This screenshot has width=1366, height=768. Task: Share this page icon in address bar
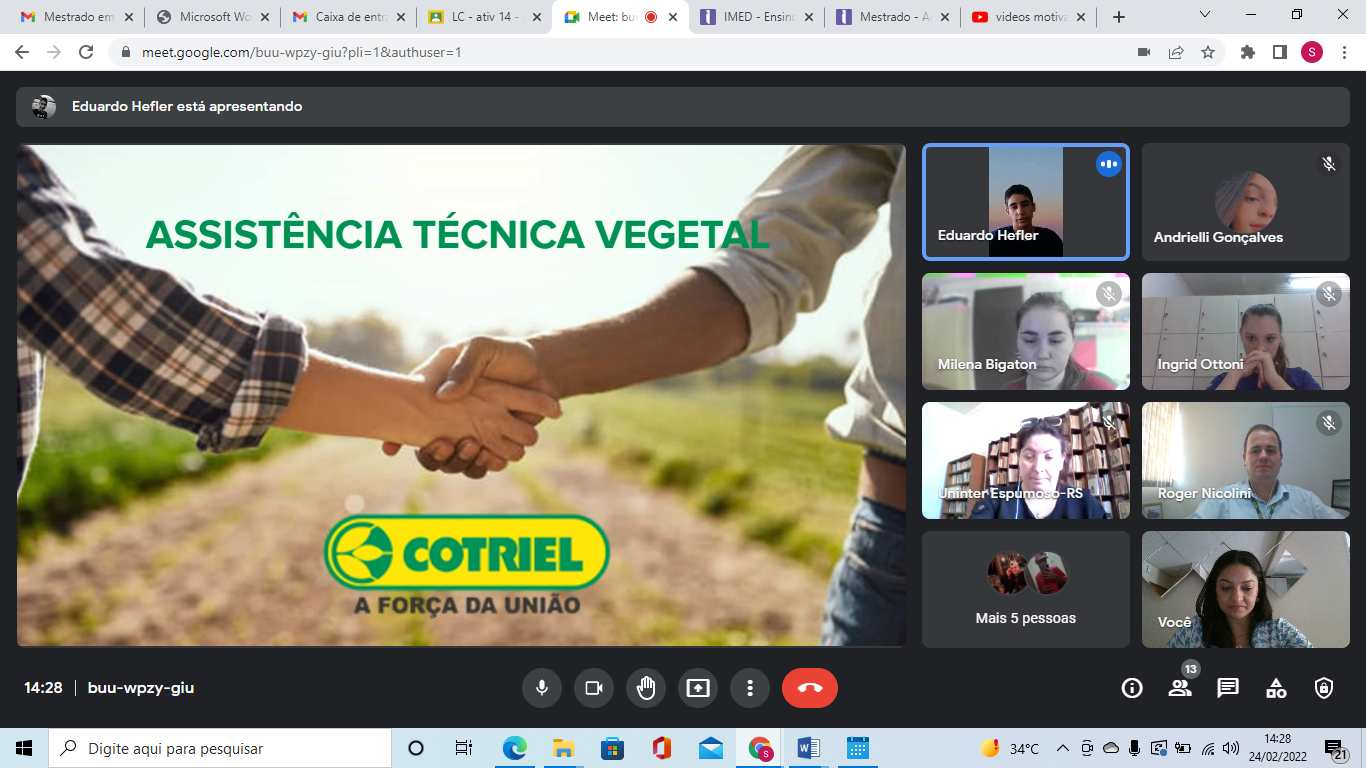pyautogui.click(x=1176, y=52)
